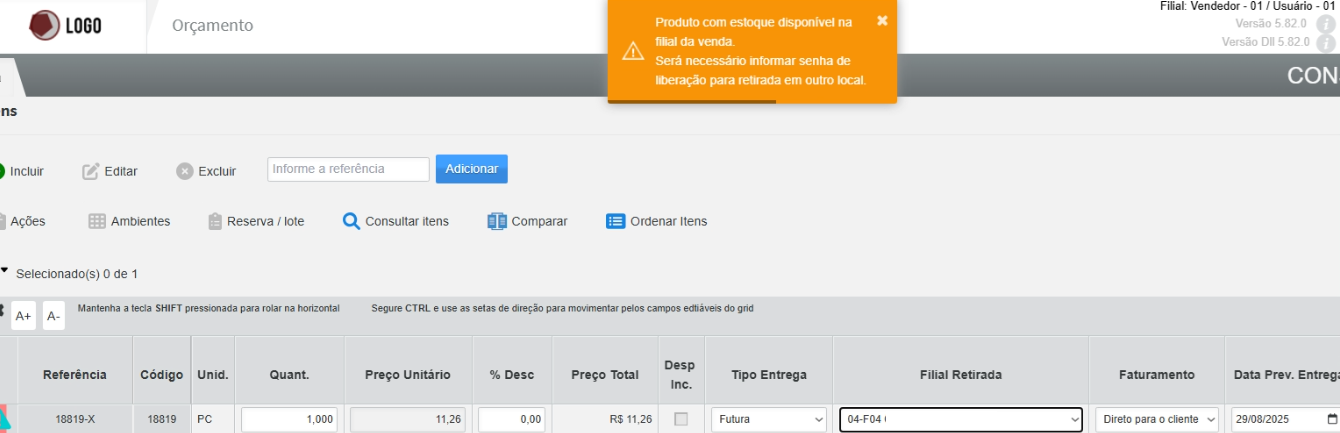Viewport: 1340px width, 433px height.
Task: Click the Ordenar Itens list icon
Action: point(616,221)
